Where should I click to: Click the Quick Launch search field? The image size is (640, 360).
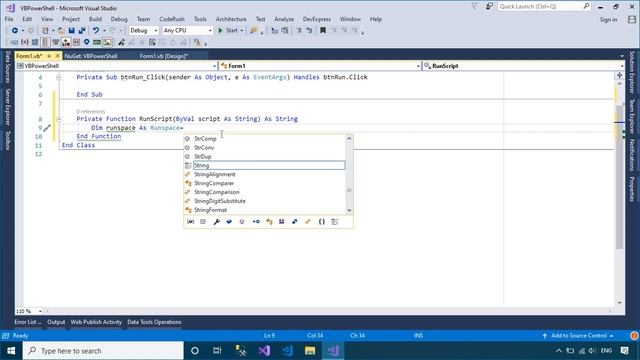(544, 7)
